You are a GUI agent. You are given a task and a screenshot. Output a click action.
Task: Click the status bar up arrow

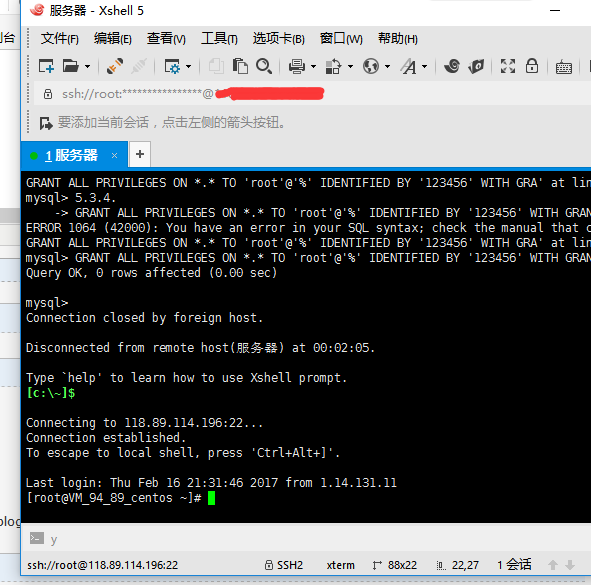tap(553, 565)
